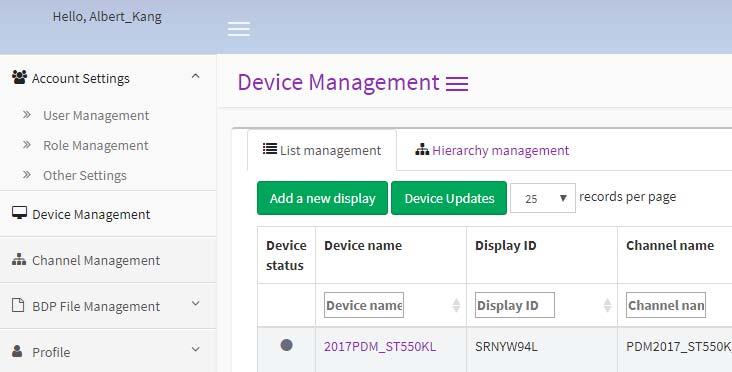Screen dimensions: 732x372
Task: Click the records per page label
Action: [627, 197]
